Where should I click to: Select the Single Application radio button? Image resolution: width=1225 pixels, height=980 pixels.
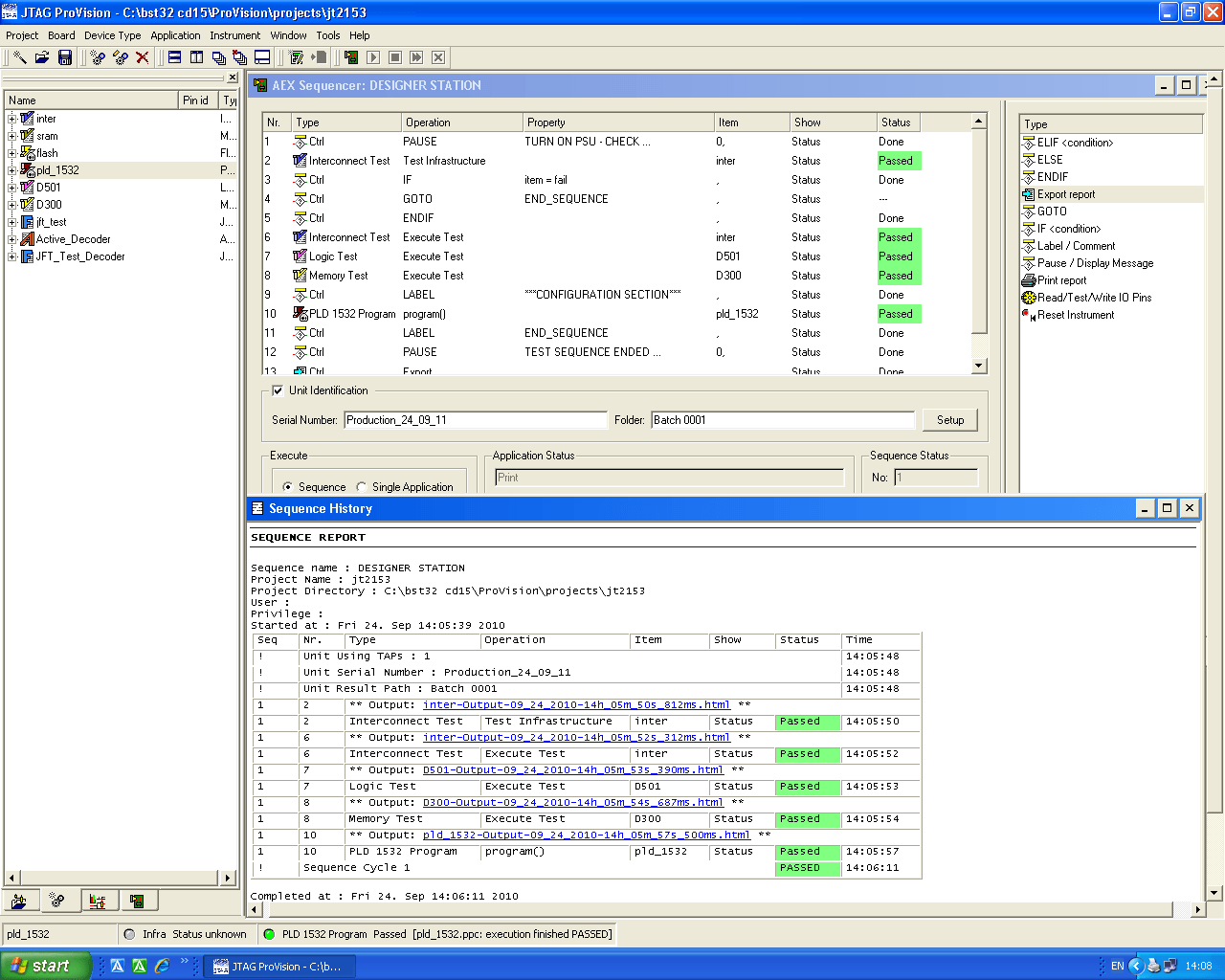pyautogui.click(x=364, y=486)
